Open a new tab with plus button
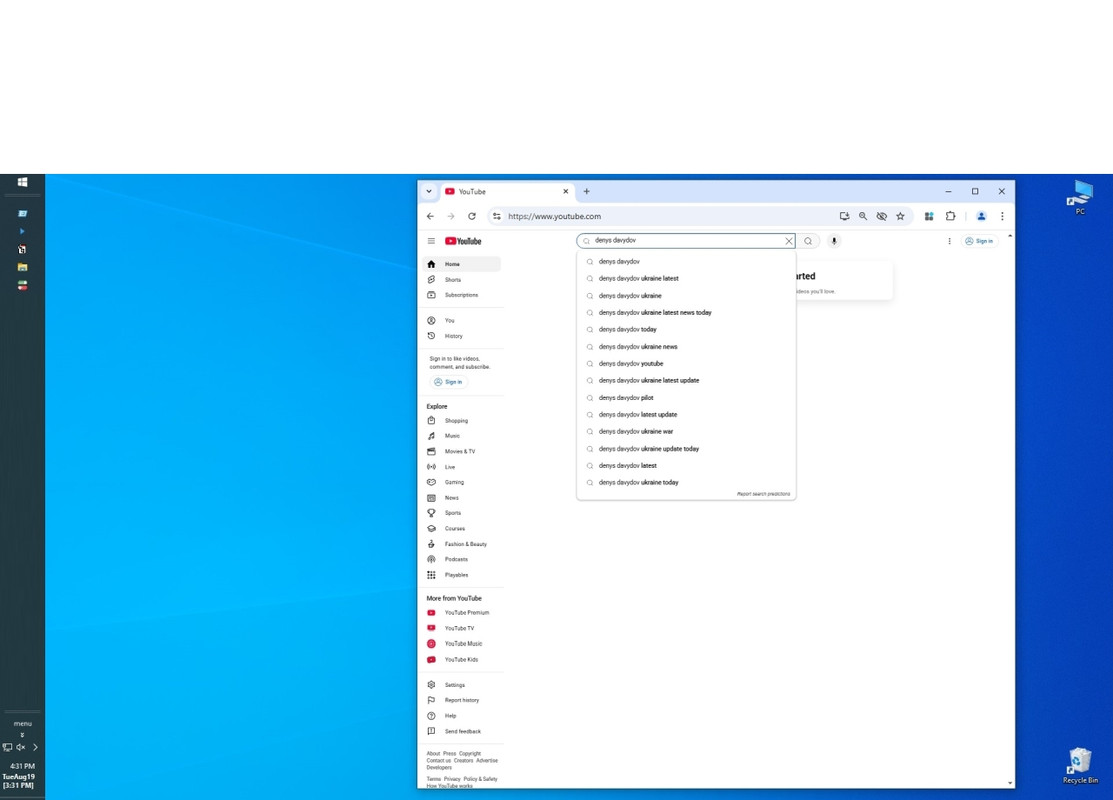 click(x=586, y=192)
